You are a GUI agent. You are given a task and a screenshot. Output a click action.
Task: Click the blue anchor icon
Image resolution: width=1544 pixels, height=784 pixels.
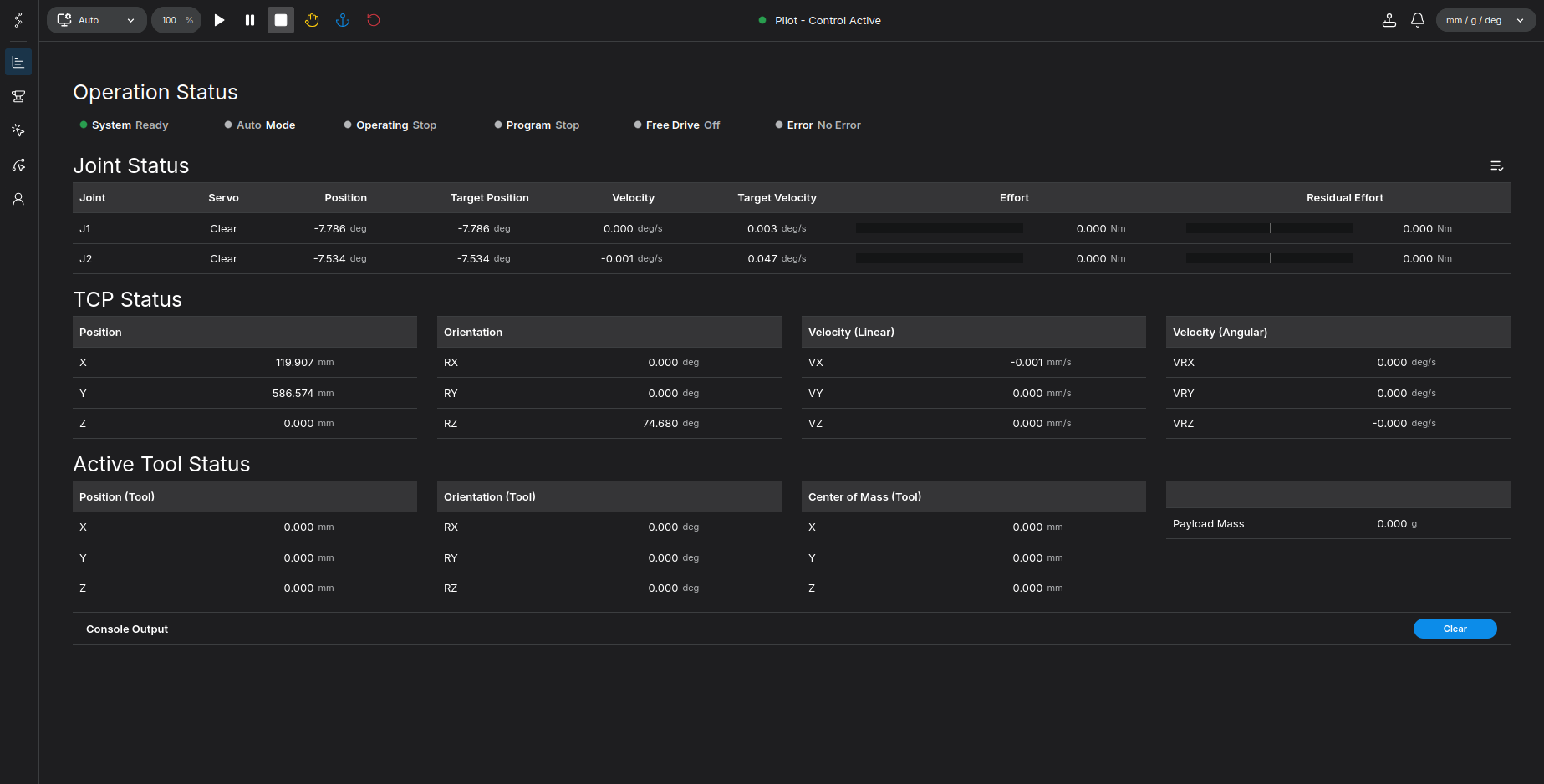[343, 20]
